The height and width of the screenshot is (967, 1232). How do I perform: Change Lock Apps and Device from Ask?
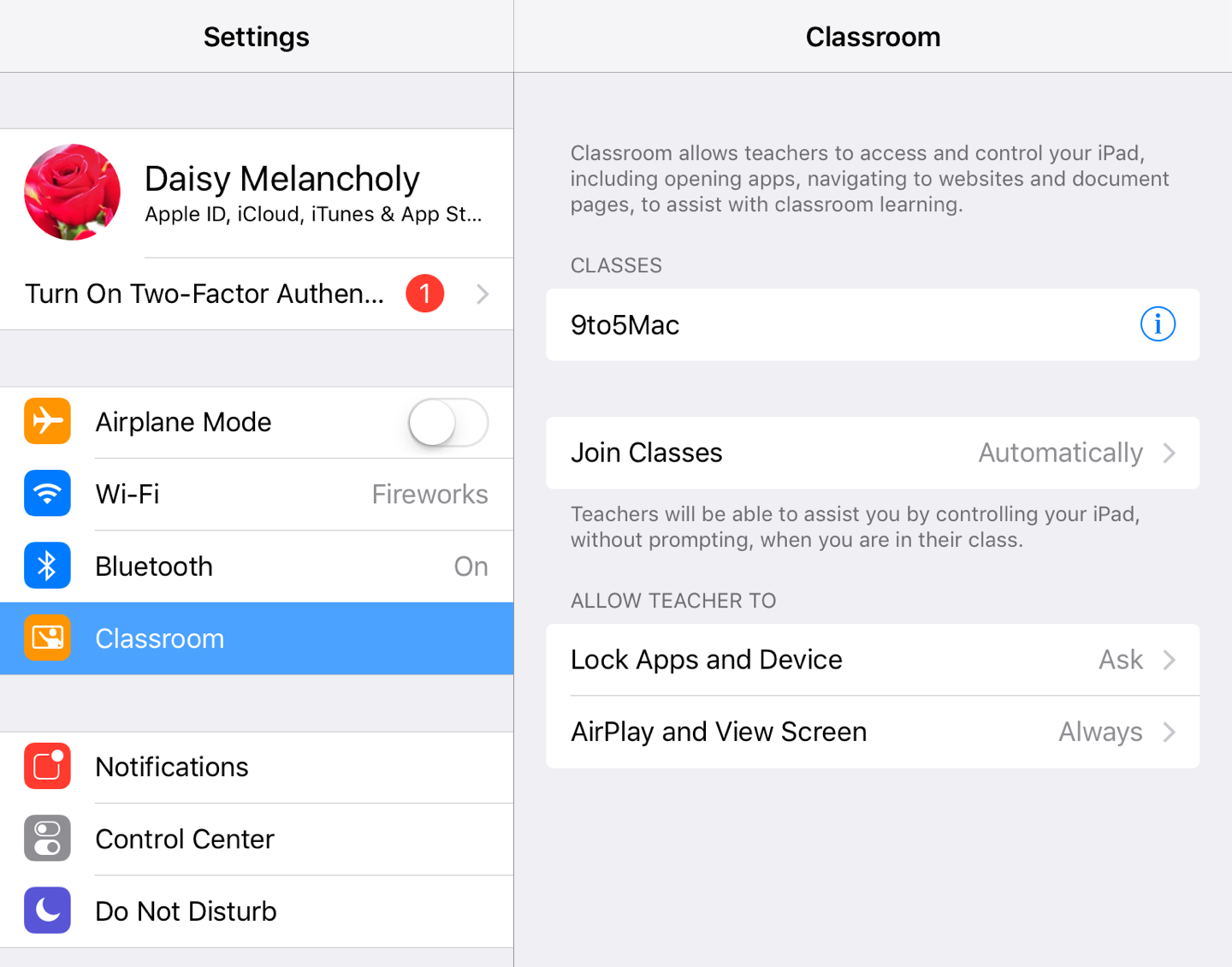point(873,659)
